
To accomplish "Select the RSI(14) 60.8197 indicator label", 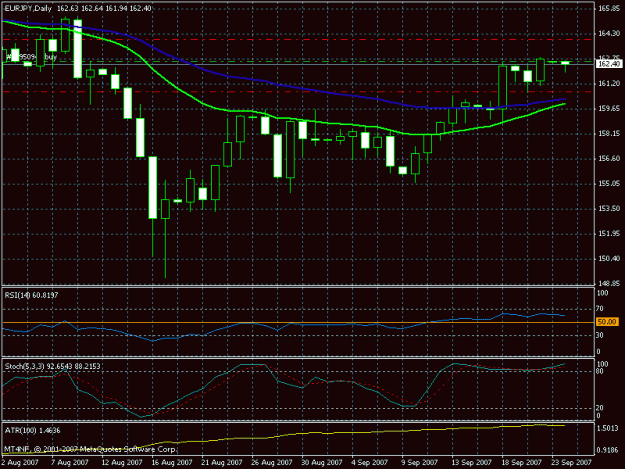I will point(31,295).
